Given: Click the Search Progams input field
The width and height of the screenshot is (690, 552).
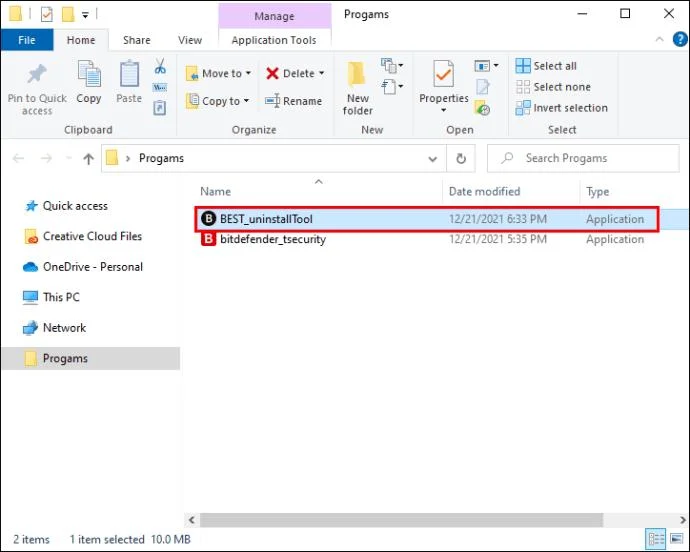Looking at the screenshot, I should click(584, 158).
